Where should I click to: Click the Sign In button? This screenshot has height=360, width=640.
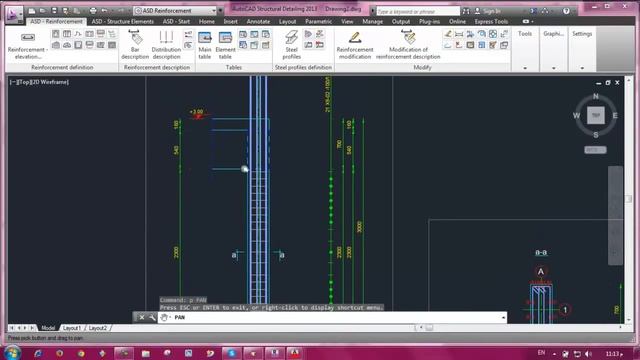pyautogui.click(x=487, y=11)
